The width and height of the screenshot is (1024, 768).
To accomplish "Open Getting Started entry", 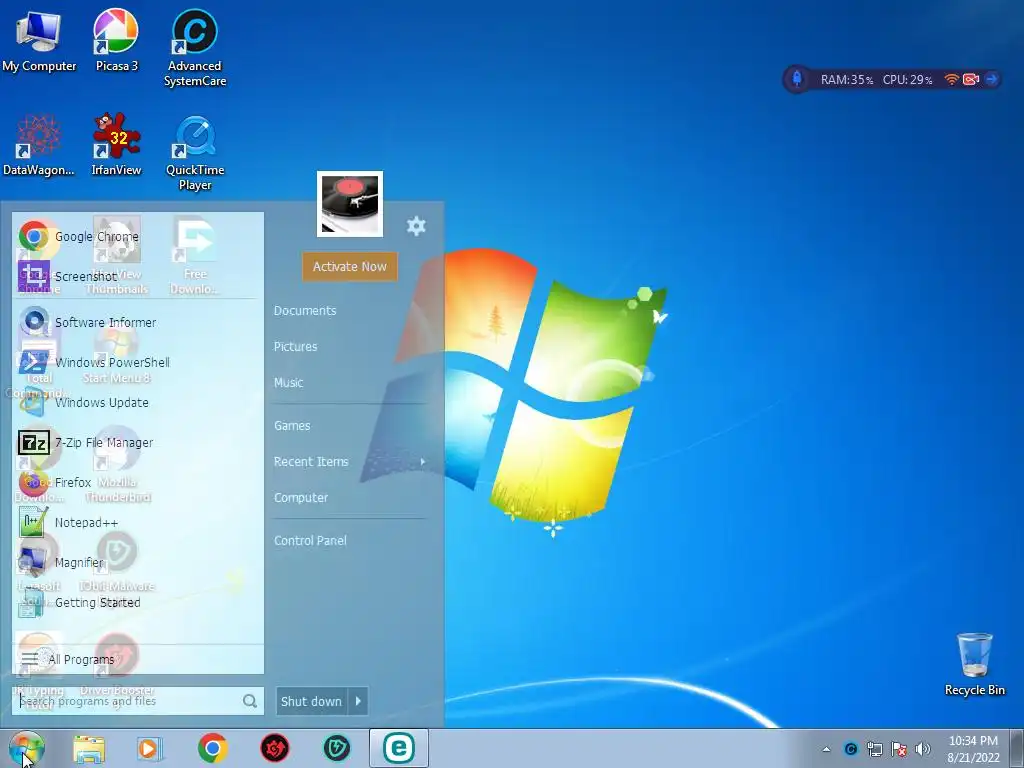I will (x=138, y=602).
